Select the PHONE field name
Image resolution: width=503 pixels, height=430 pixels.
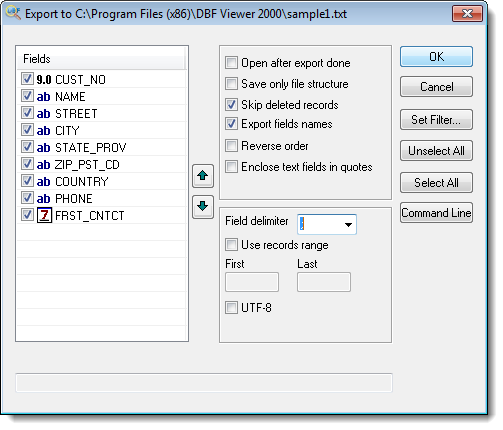pos(74,199)
